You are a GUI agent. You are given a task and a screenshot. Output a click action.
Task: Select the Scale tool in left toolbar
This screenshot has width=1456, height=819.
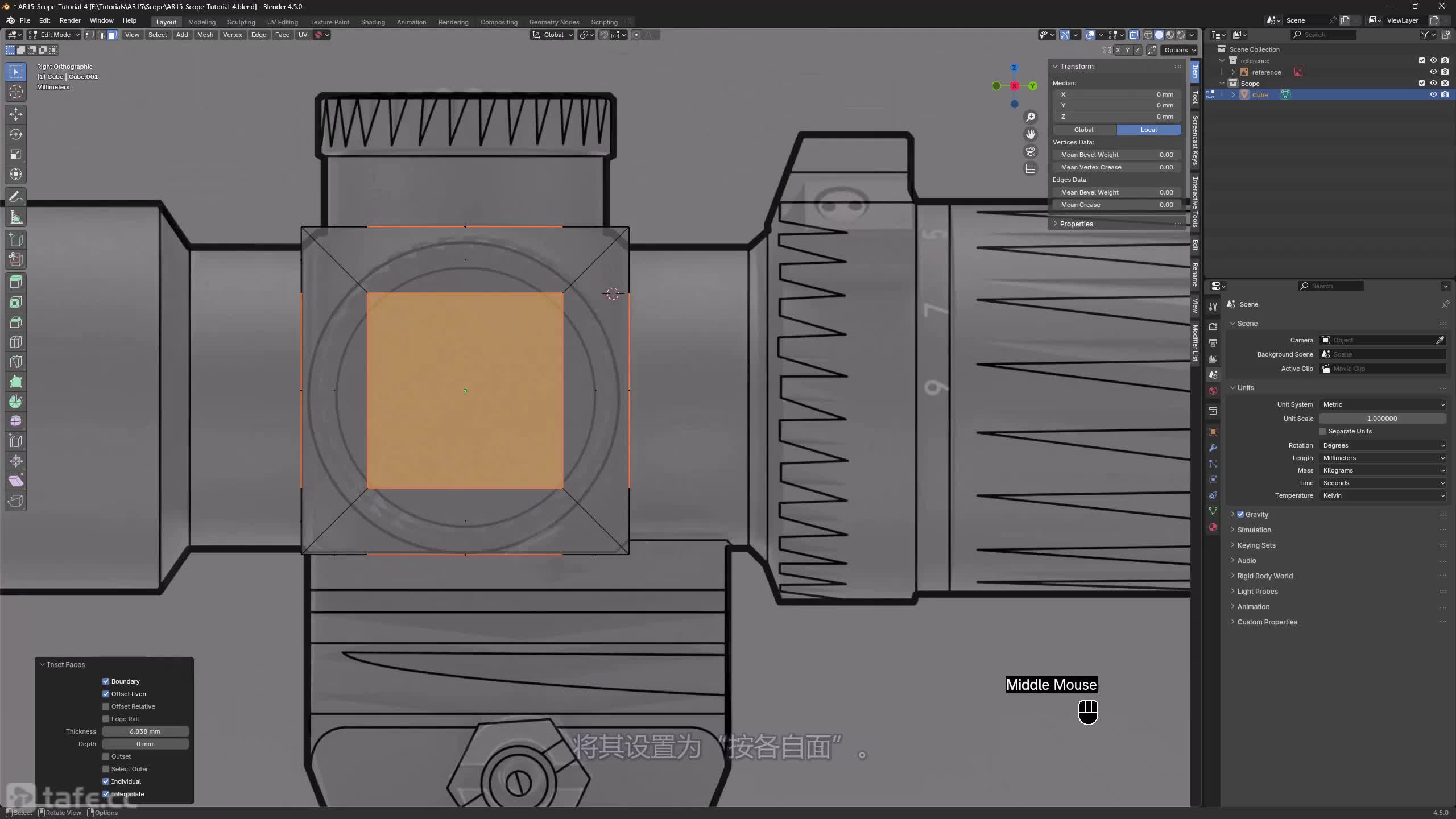[x=16, y=154]
